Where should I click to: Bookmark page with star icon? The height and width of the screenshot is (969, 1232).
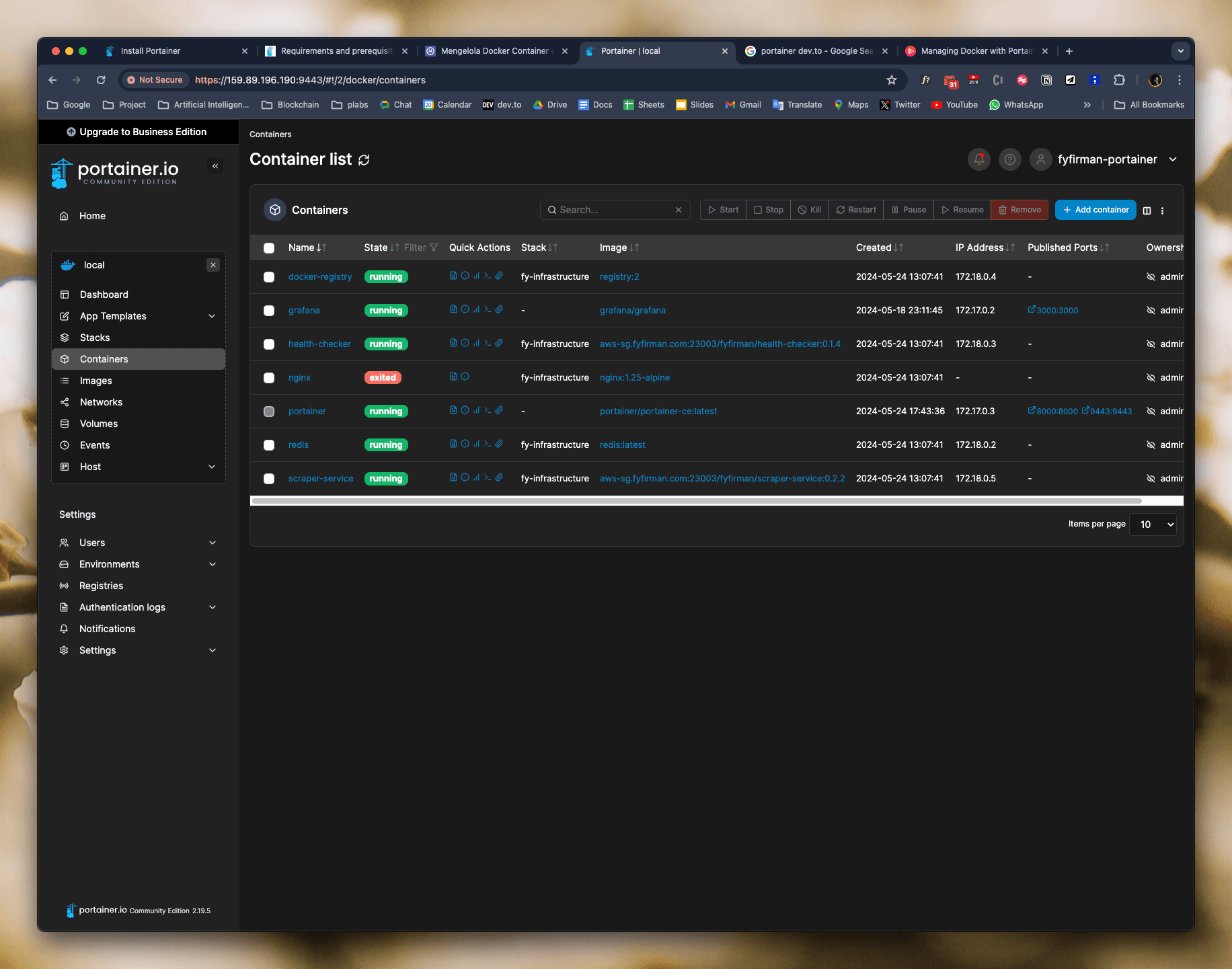coord(892,80)
